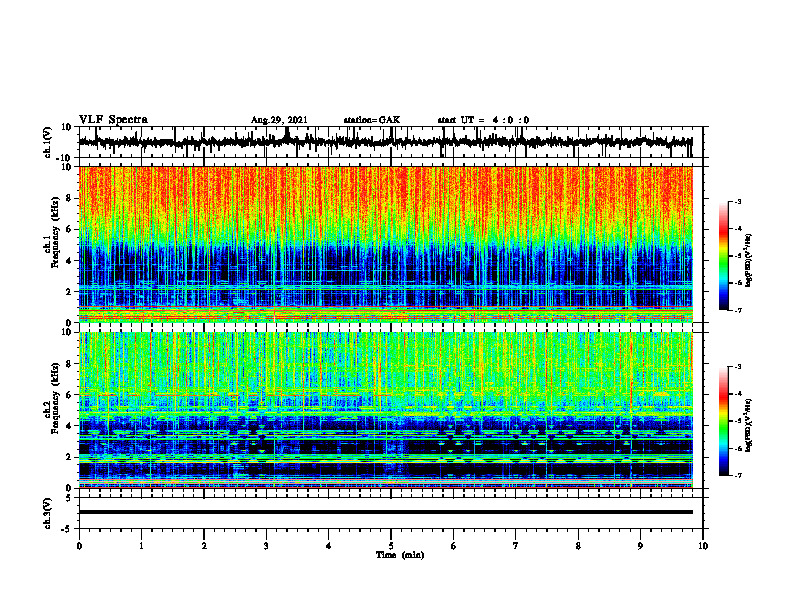Click the time axis tick label "5"
This screenshot has height=612, width=792.
coord(391,546)
